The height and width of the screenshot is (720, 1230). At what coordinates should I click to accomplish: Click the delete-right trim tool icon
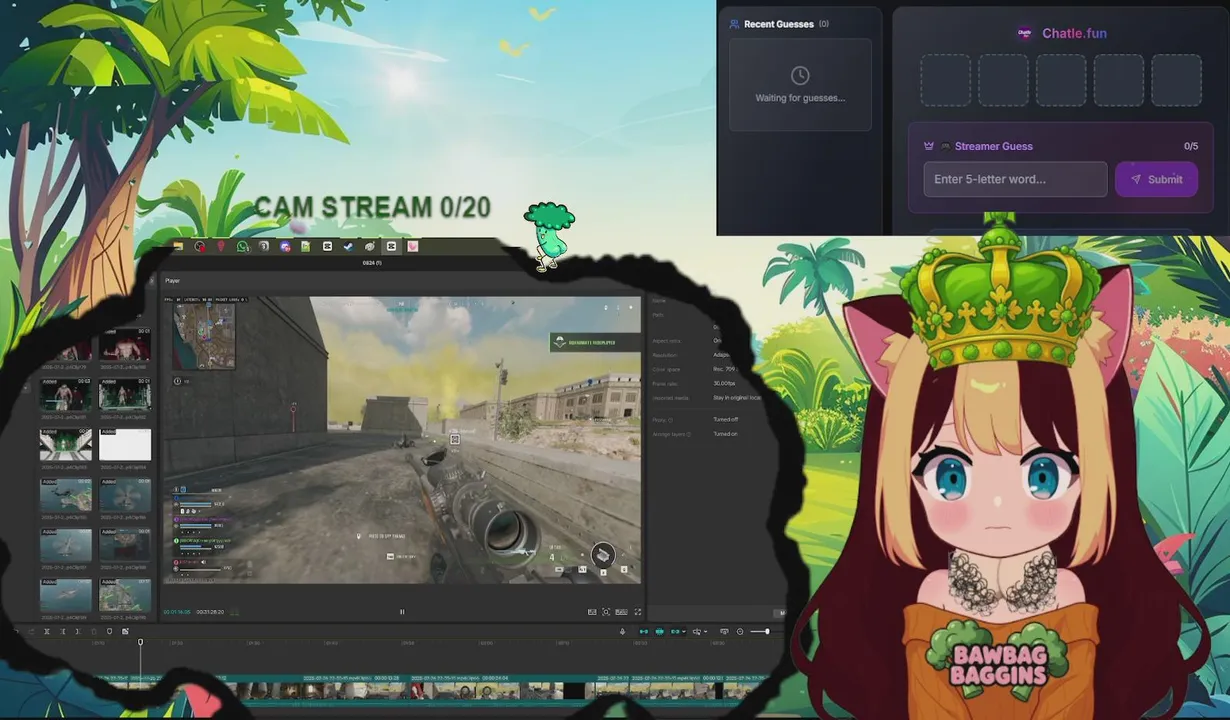pos(78,631)
